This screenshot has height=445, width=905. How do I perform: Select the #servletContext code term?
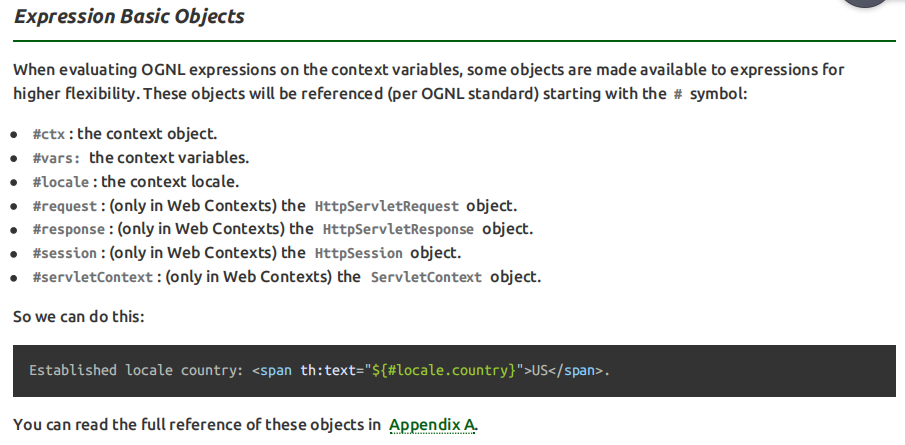[93, 278]
